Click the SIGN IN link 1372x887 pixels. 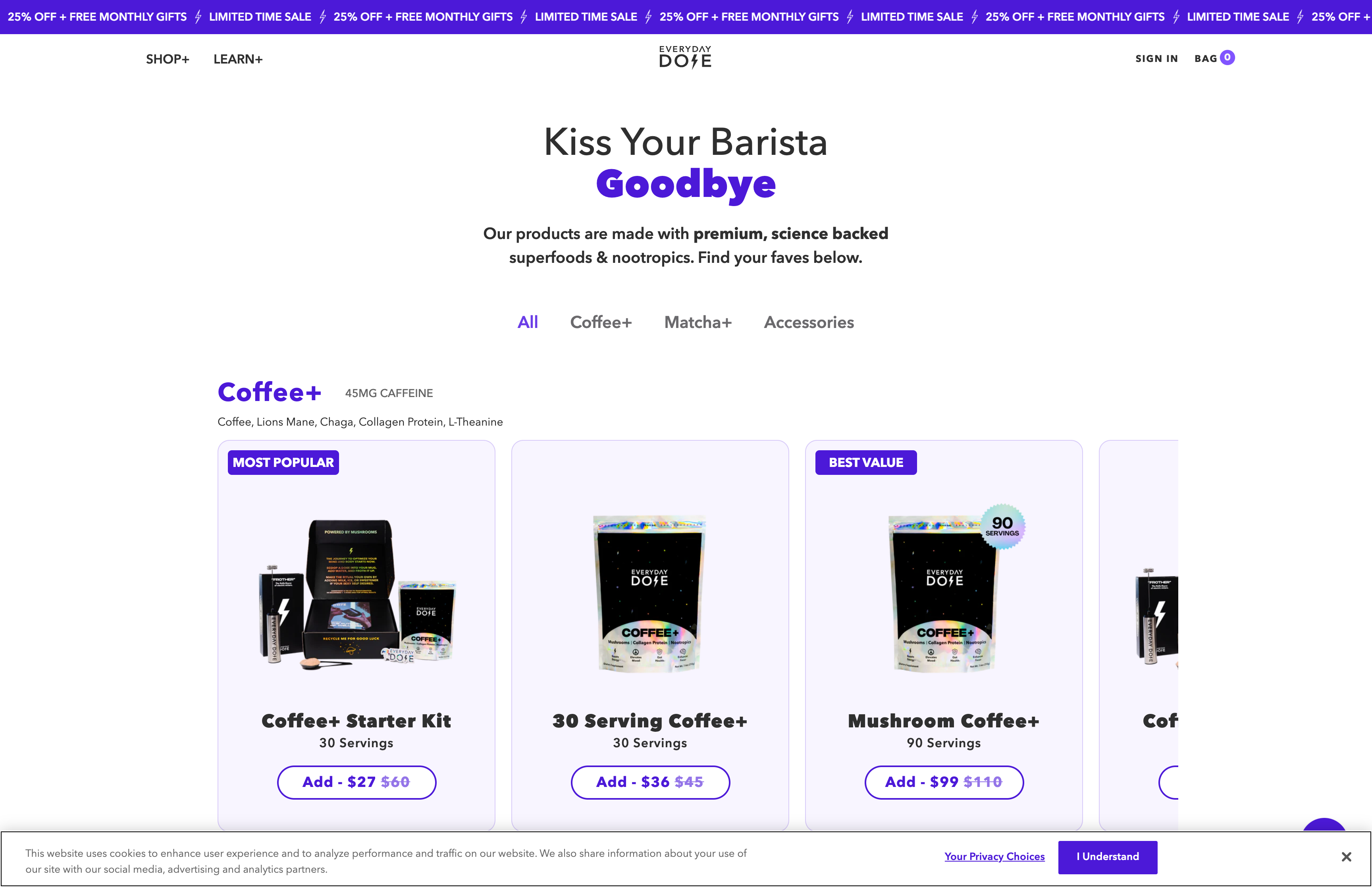[x=1156, y=58]
